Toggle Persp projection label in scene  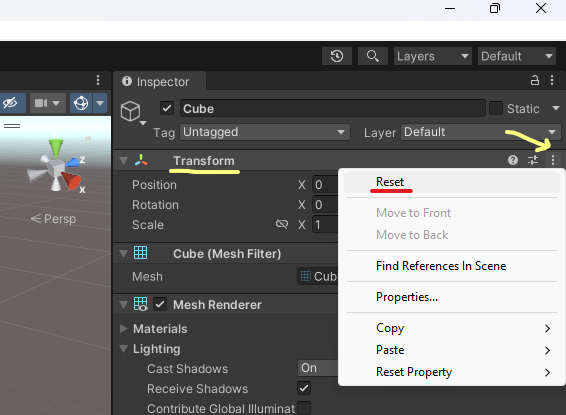(x=54, y=219)
